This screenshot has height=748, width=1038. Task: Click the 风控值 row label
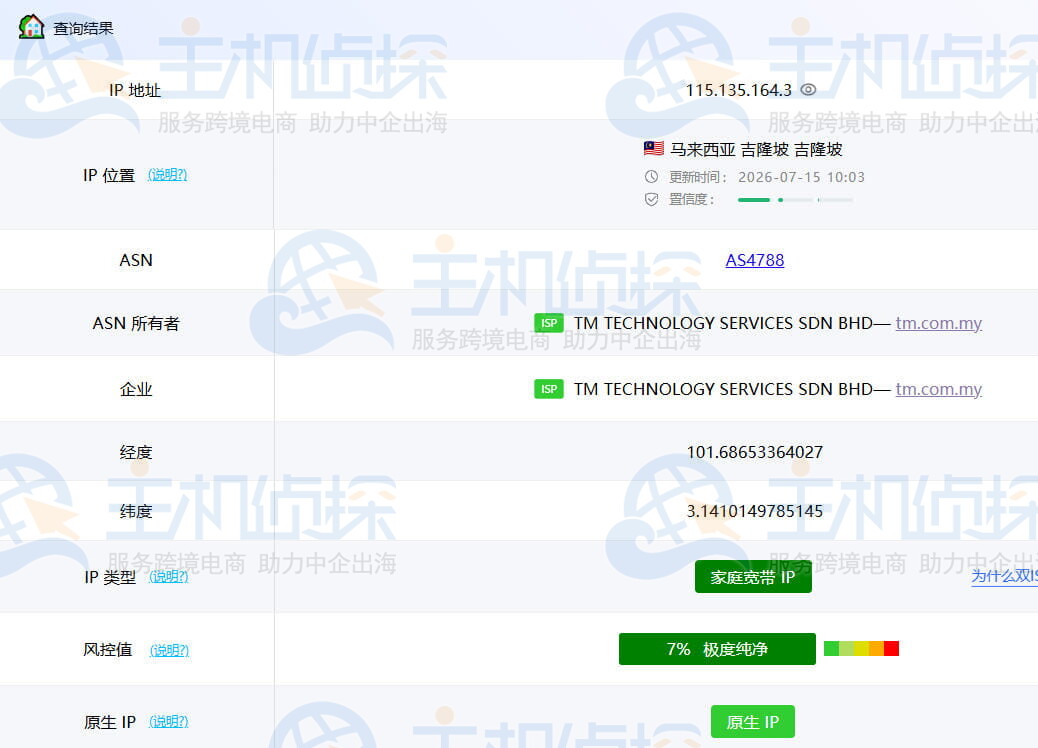click(x=107, y=649)
